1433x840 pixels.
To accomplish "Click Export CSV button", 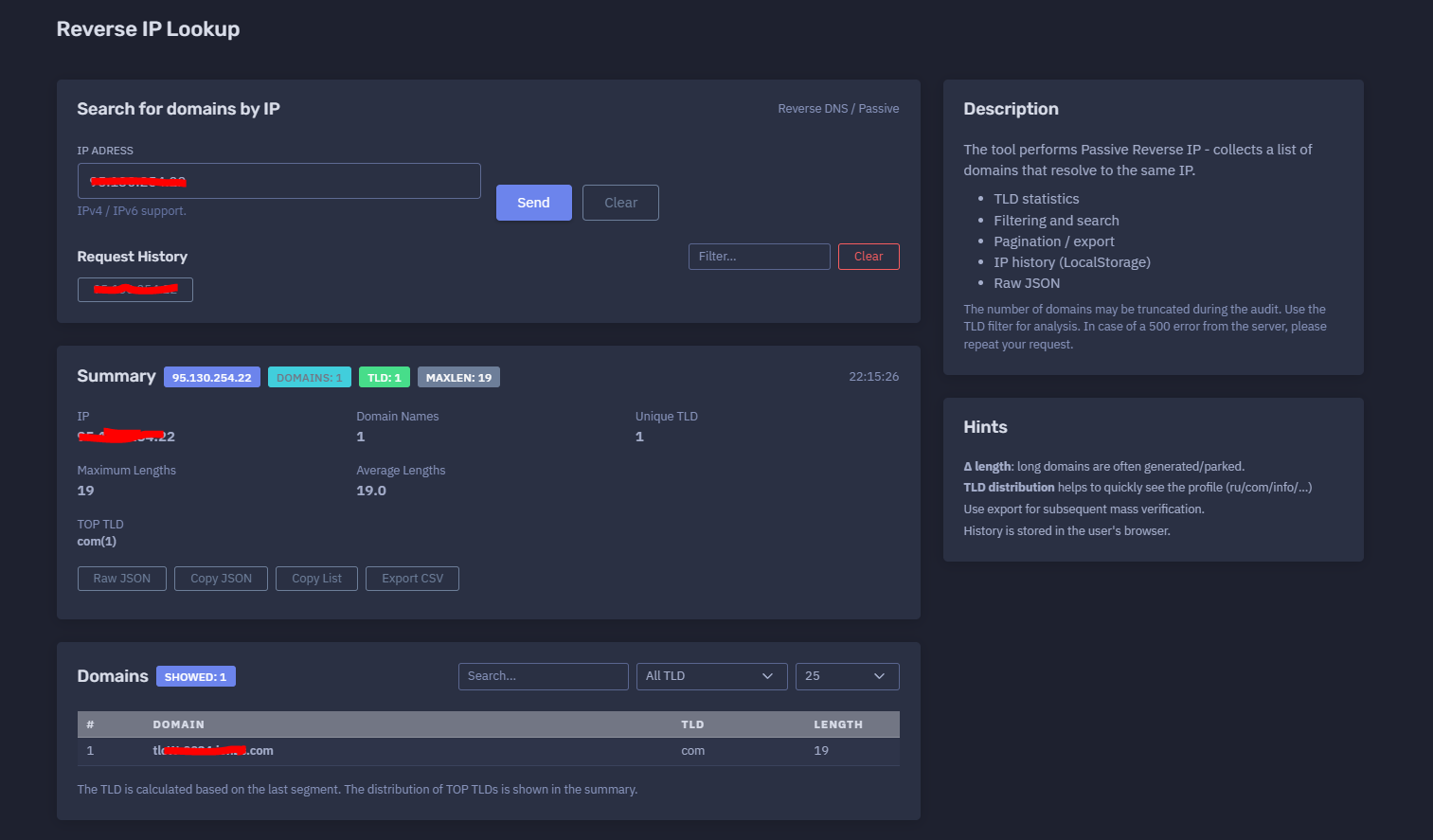I will tap(412, 579).
